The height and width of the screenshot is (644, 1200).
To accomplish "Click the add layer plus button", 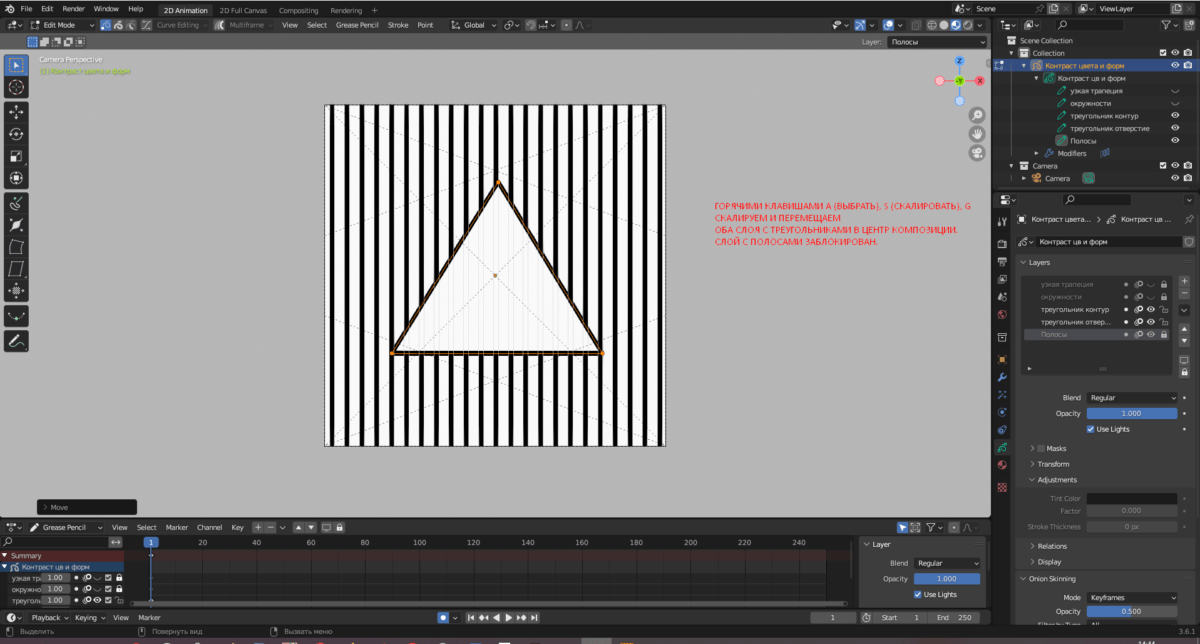I will [x=1184, y=281].
